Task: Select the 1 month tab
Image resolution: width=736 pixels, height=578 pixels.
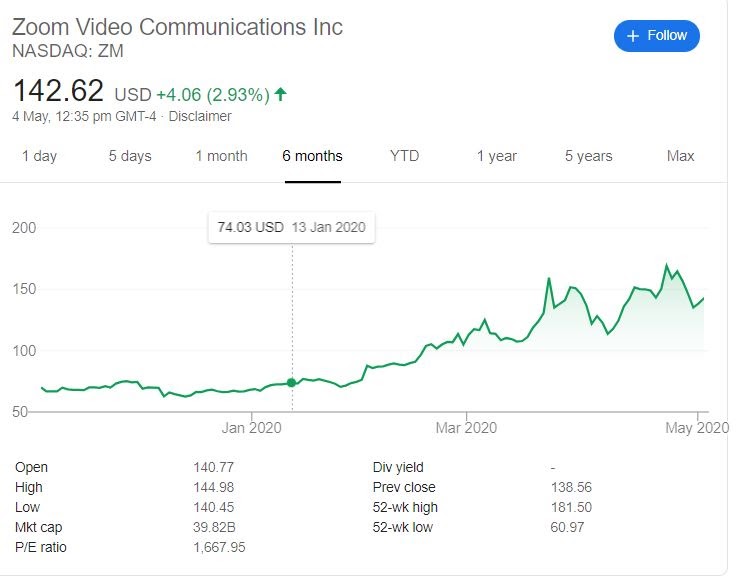Action: coord(221,156)
